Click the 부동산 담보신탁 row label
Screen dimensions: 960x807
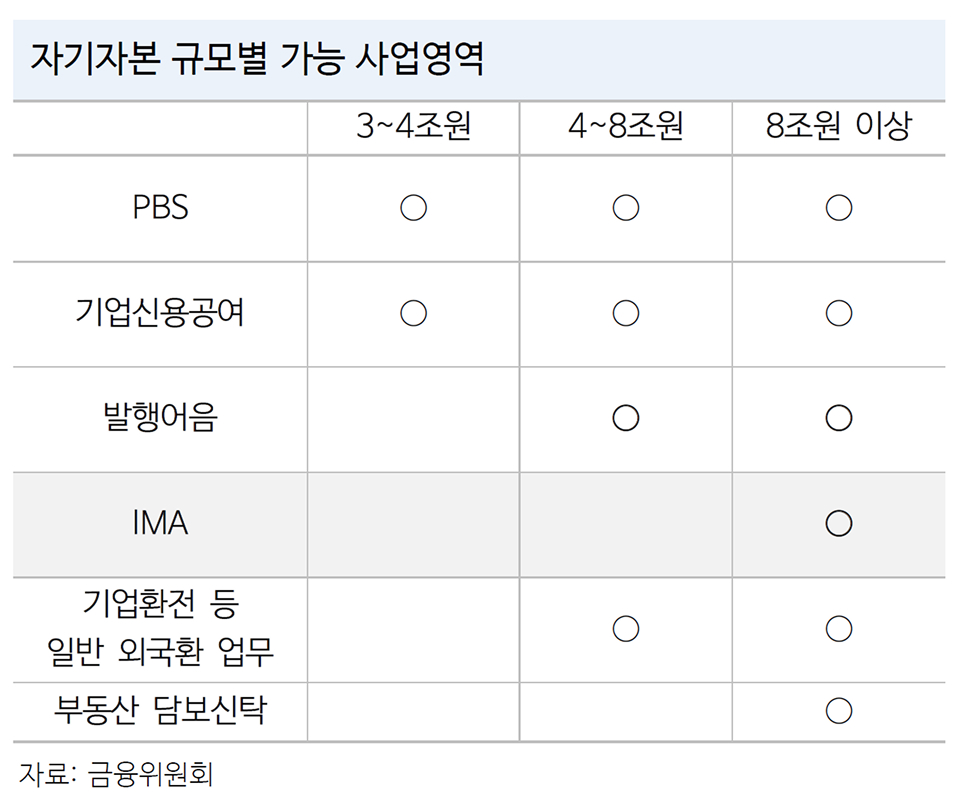tap(160, 711)
